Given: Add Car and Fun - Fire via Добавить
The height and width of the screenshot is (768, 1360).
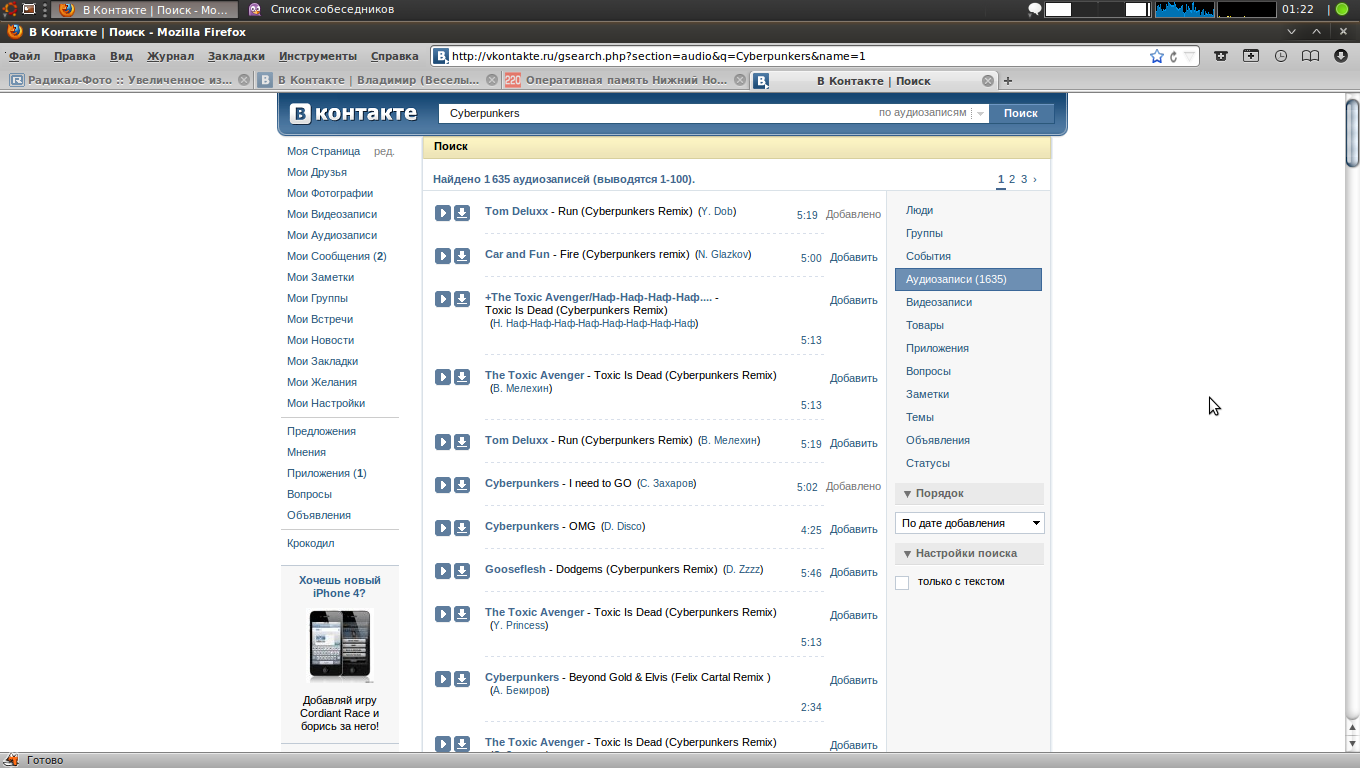Looking at the screenshot, I should pos(853,258).
